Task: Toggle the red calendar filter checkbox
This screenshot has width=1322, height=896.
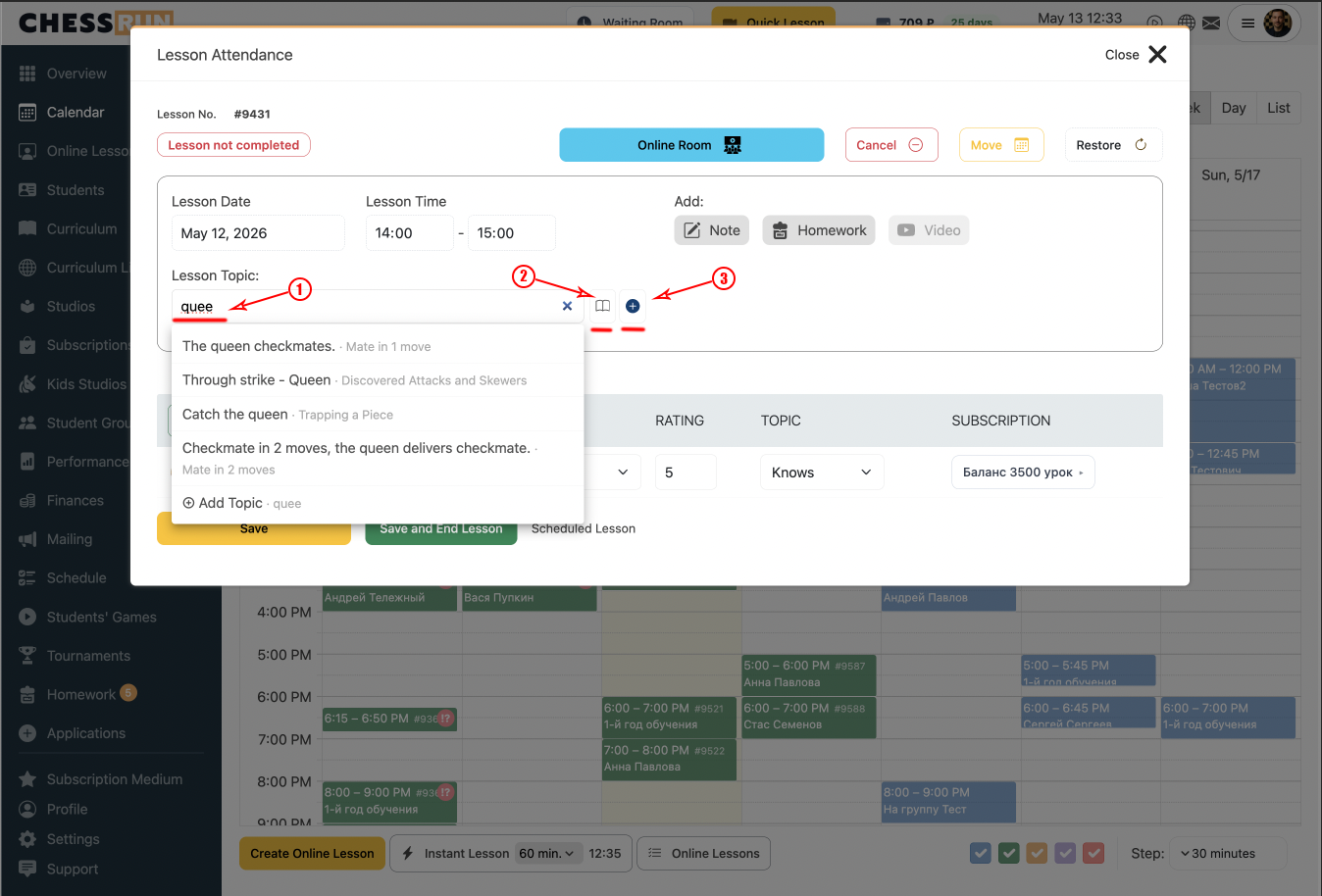Action: tap(1093, 853)
